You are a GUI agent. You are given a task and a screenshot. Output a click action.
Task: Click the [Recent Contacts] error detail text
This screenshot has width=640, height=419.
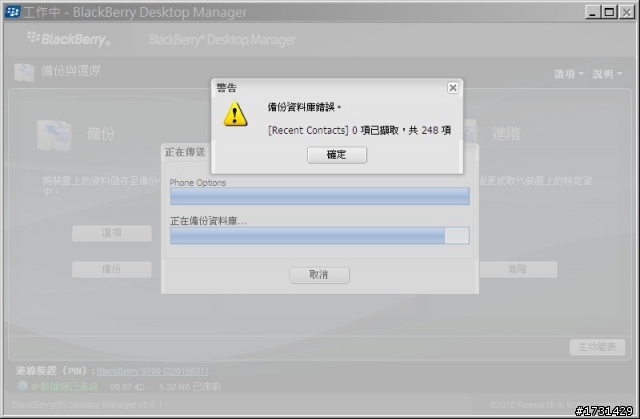[359, 131]
